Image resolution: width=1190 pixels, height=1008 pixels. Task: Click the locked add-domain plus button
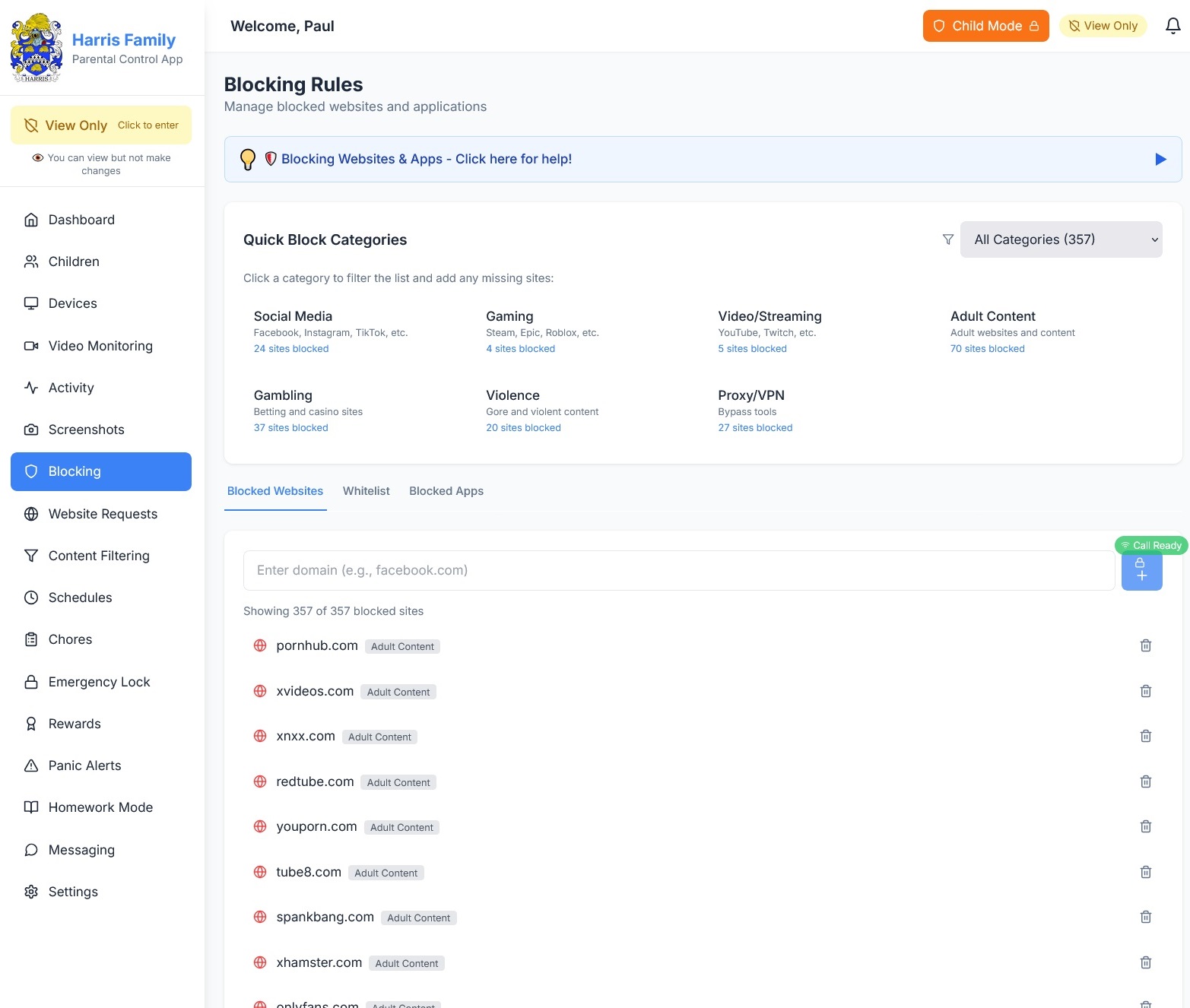point(1141,570)
